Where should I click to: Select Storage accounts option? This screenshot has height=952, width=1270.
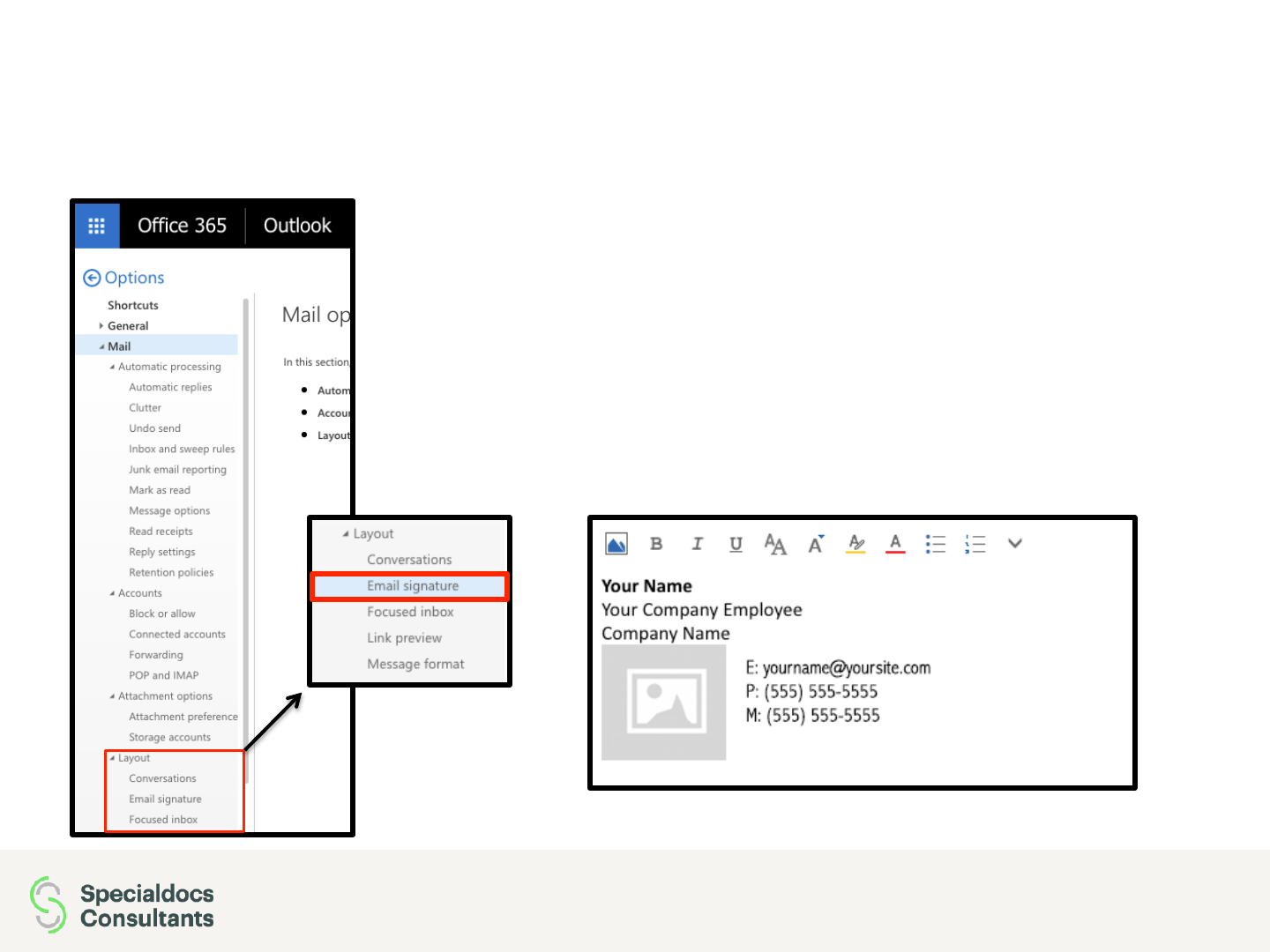pyautogui.click(x=169, y=738)
